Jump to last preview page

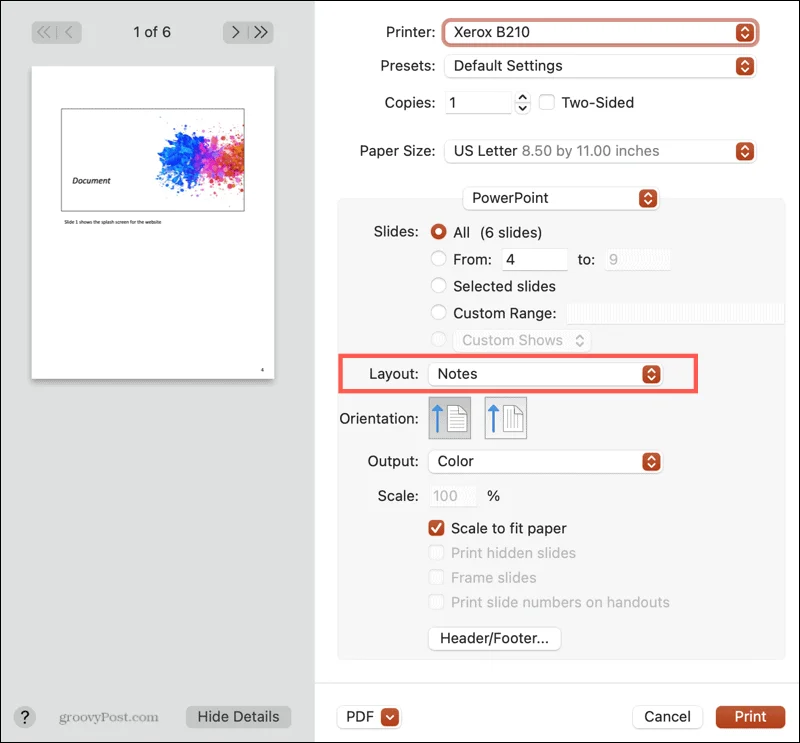point(261,32)
